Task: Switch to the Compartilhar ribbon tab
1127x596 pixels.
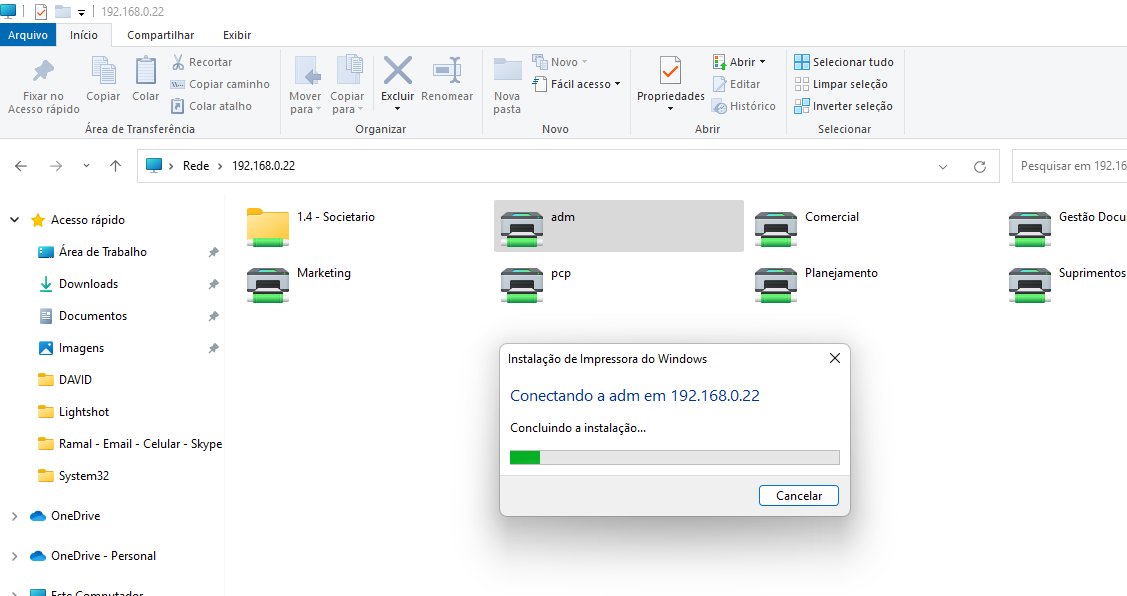Action: tap(160, 35)
